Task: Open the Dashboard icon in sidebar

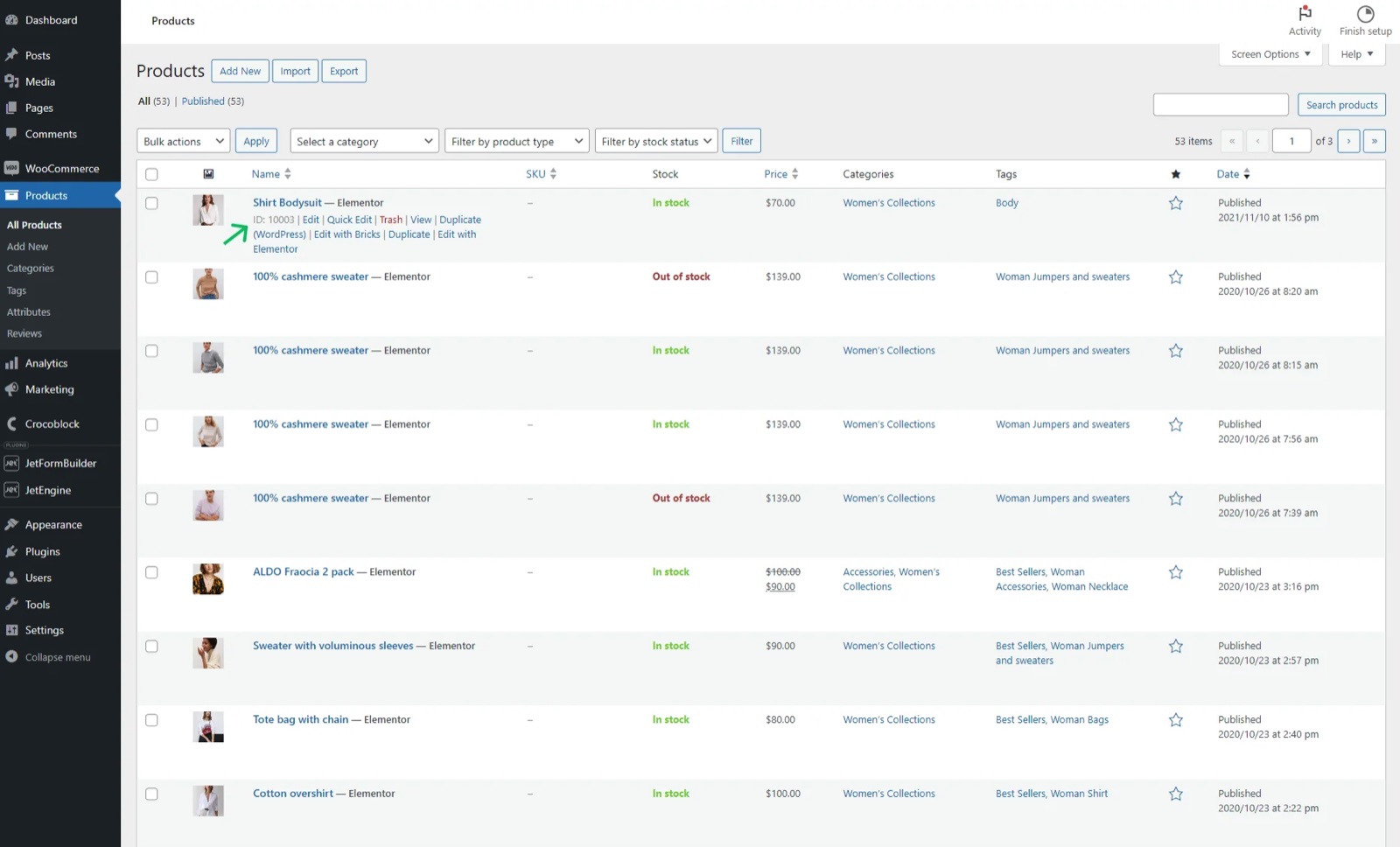Action: [x=11, y=20]
